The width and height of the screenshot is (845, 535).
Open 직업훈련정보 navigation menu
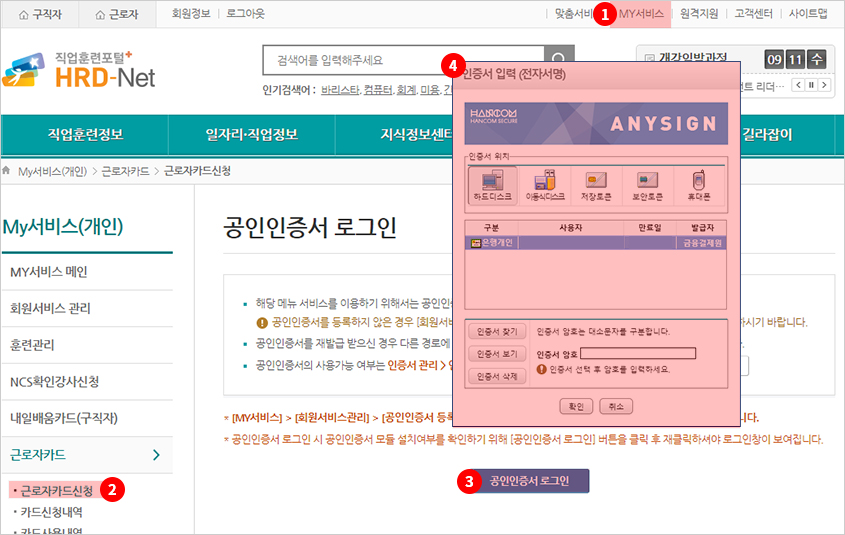pyautogui.click(x=85, y=135)
